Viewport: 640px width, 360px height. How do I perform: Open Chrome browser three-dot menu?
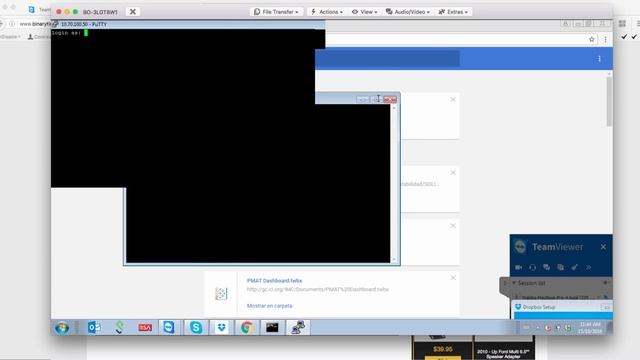pos(606,39)
